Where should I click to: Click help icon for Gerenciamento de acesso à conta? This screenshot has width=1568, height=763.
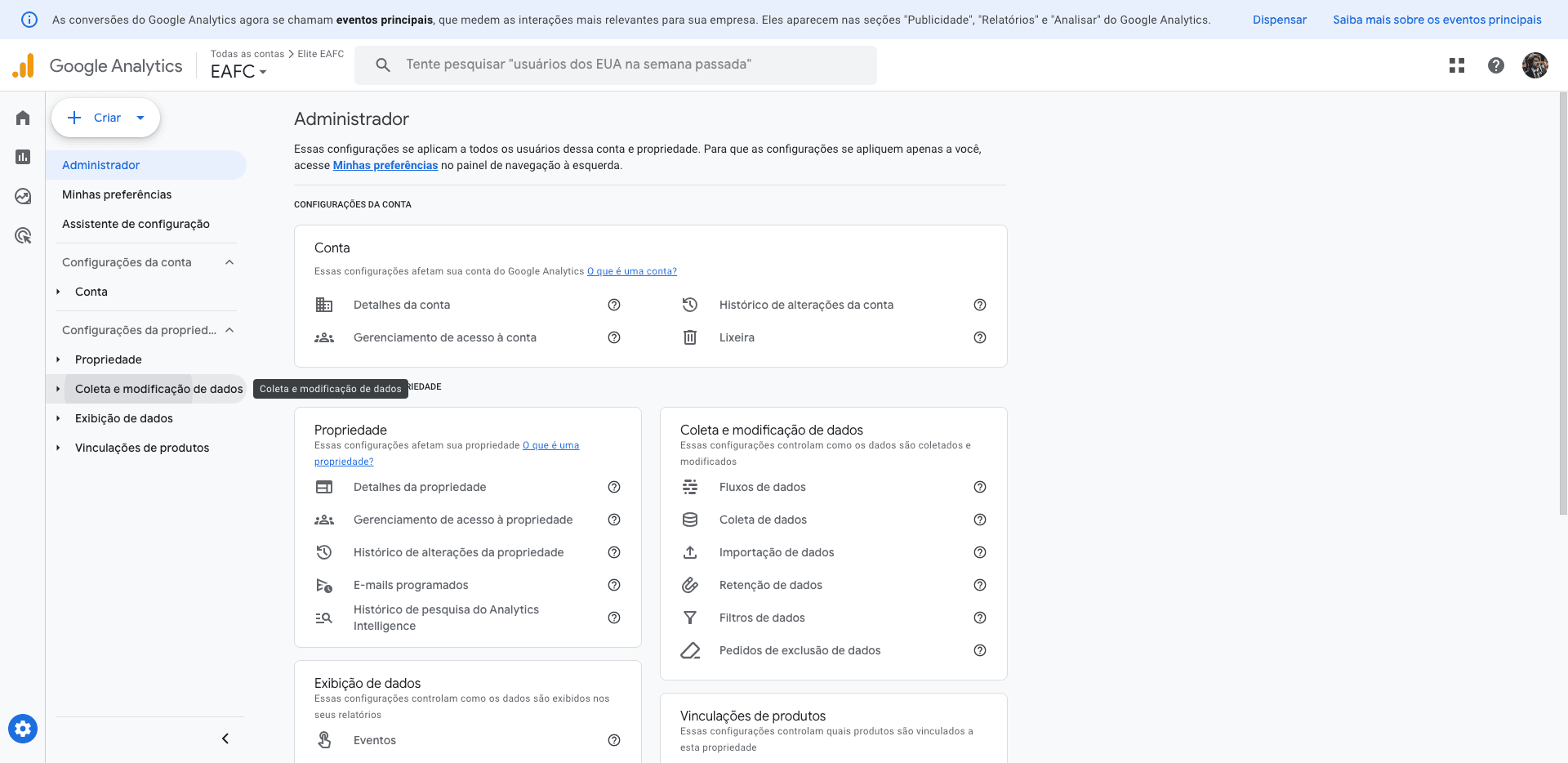(614, 337)
